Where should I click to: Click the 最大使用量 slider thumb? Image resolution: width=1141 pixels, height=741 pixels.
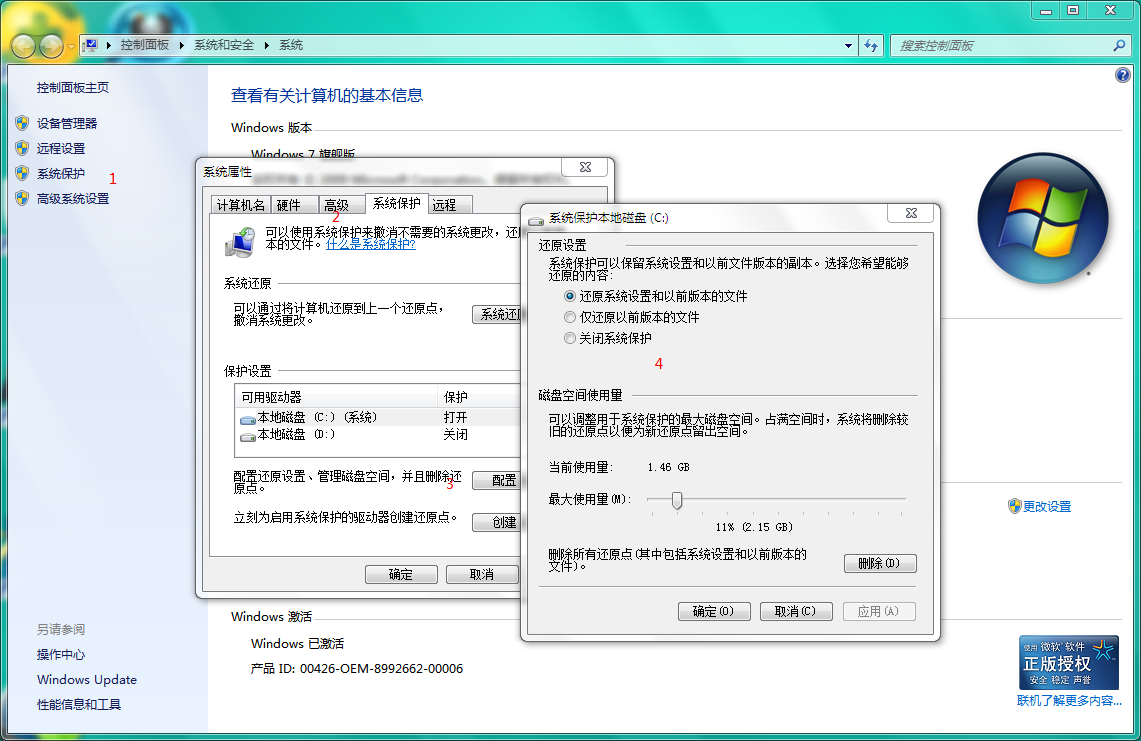(677, 500)
